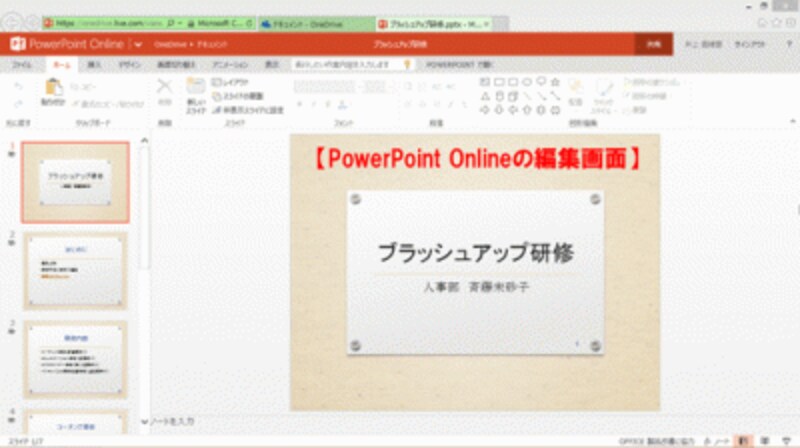Open the PowerPoint Online app dropdown chevron
Image resolution: width=800 pixels, height=448 pixels.
138,45
